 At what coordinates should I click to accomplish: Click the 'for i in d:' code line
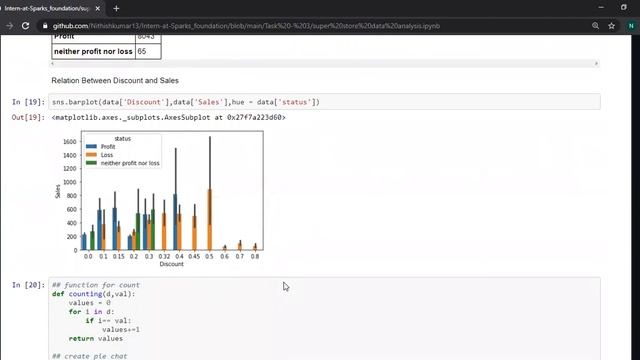[x=91, y=311]
